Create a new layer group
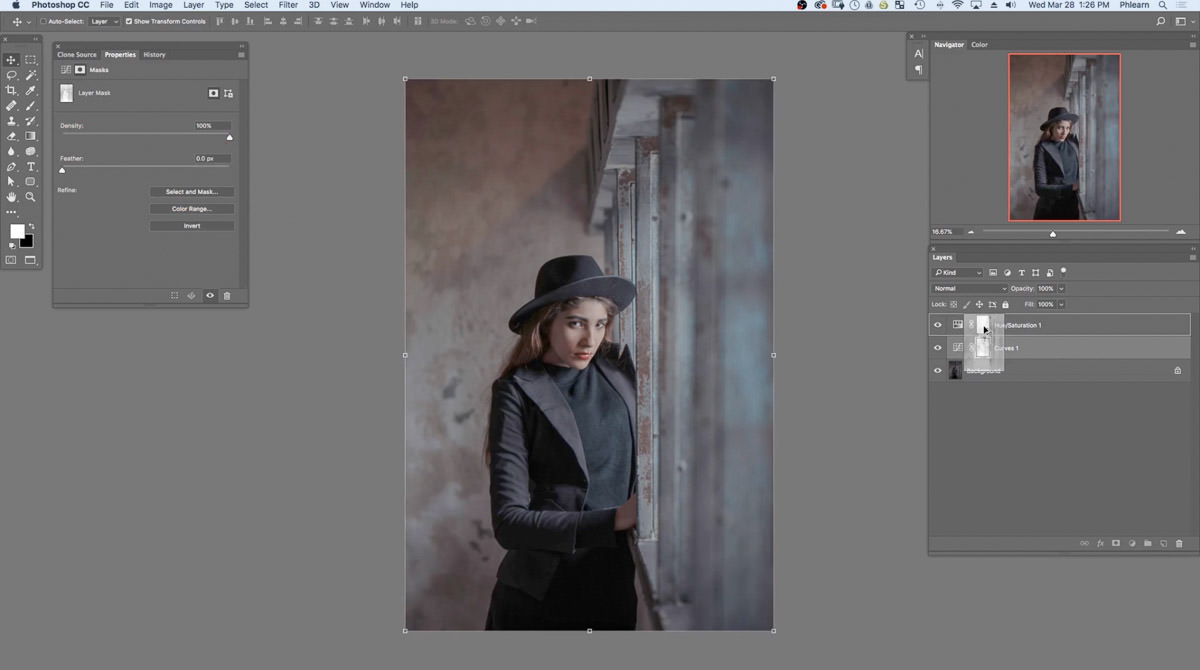 pos(1147,543)
